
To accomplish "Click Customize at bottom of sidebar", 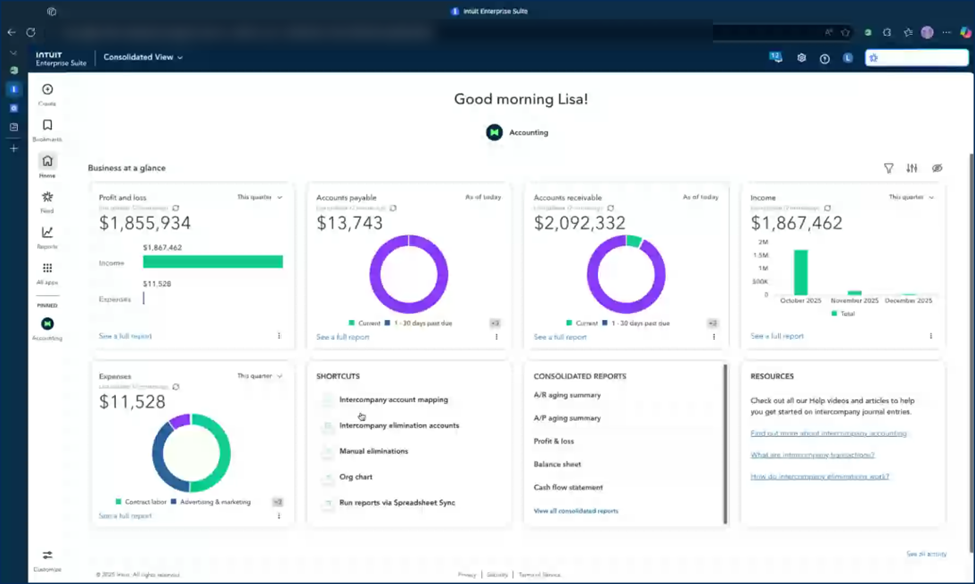I will click(x=47, y=556).
